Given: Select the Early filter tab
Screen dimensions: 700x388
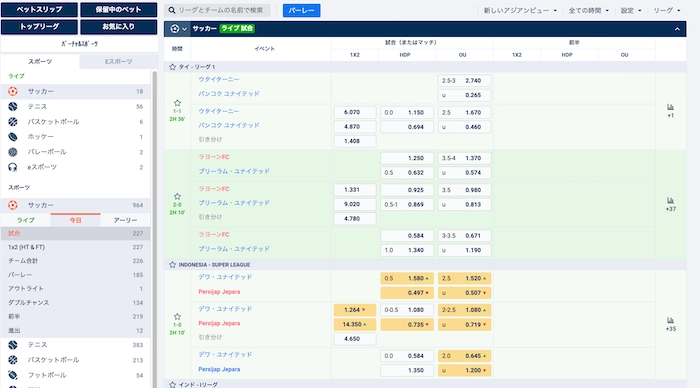Looking at the screenshot, I should pos(125,220).
